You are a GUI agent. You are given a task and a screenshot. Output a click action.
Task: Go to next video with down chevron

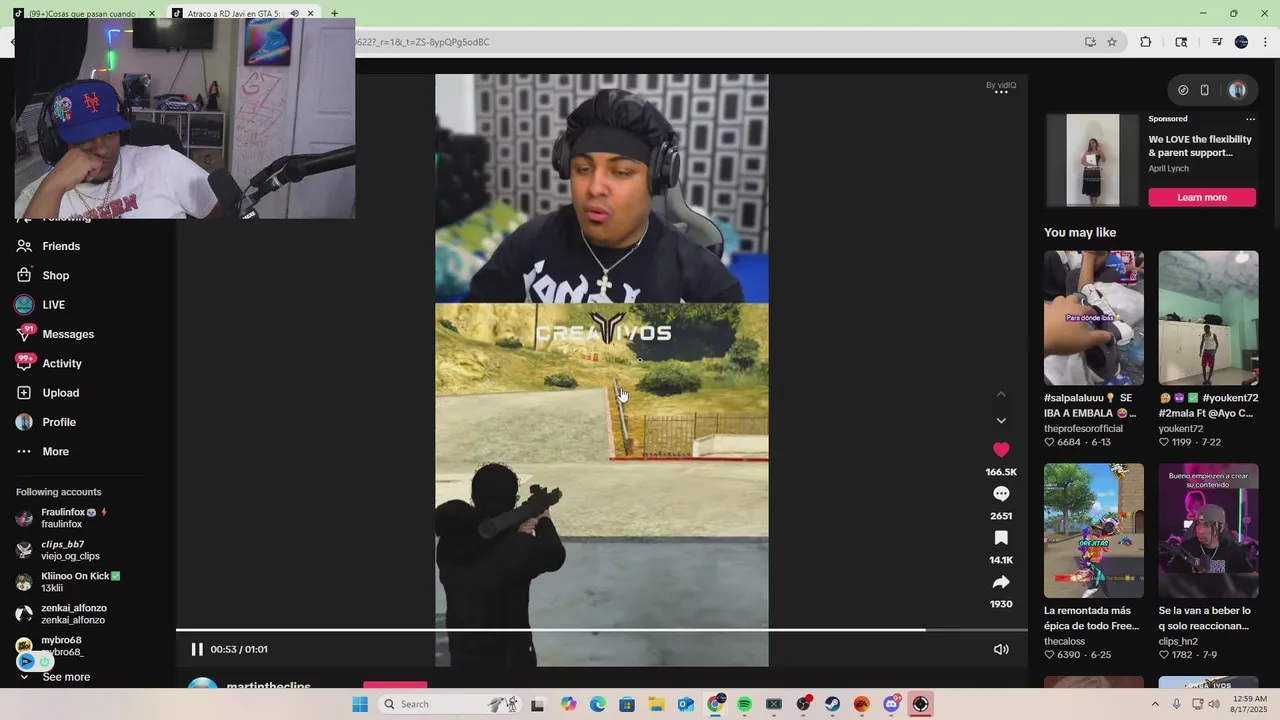coord(1001,421)
